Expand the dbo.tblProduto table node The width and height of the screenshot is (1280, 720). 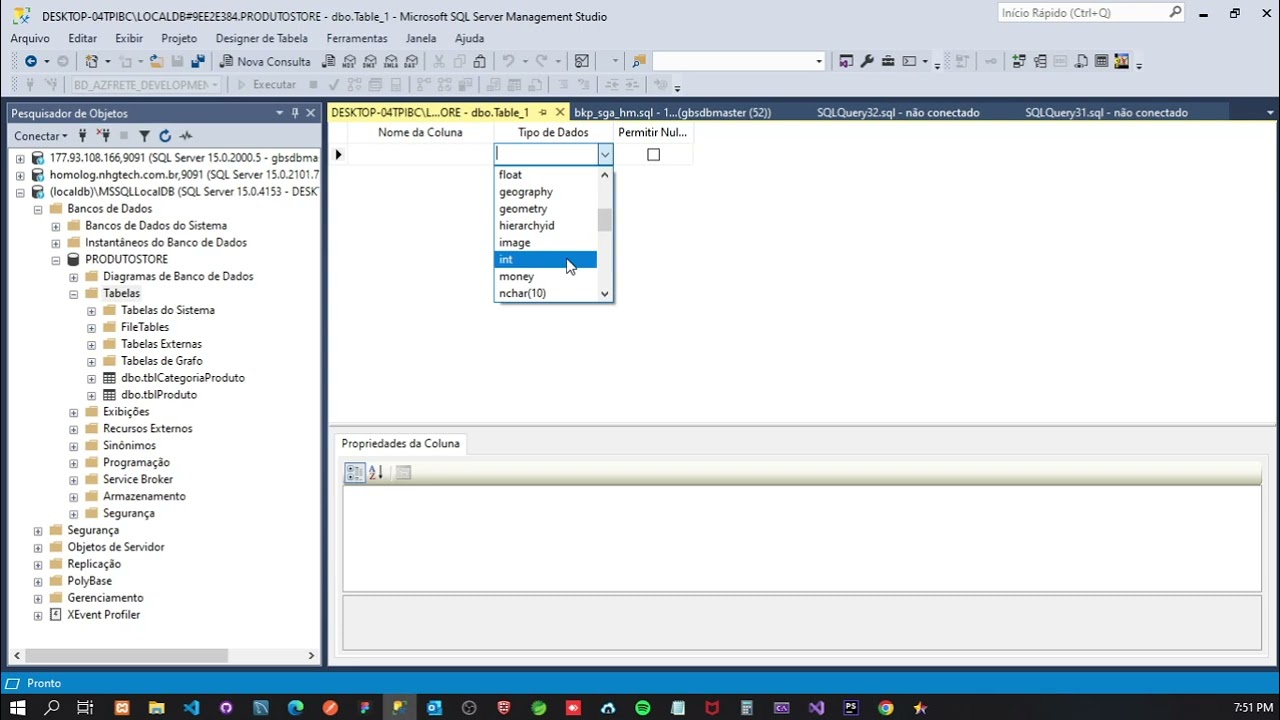[x=92, y=395]
